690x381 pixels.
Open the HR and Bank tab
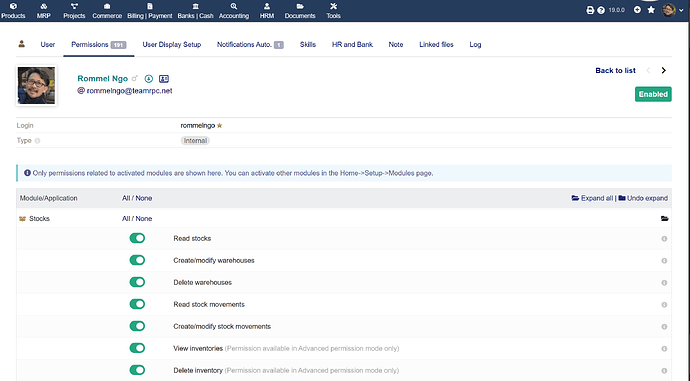tap(352, 44)
